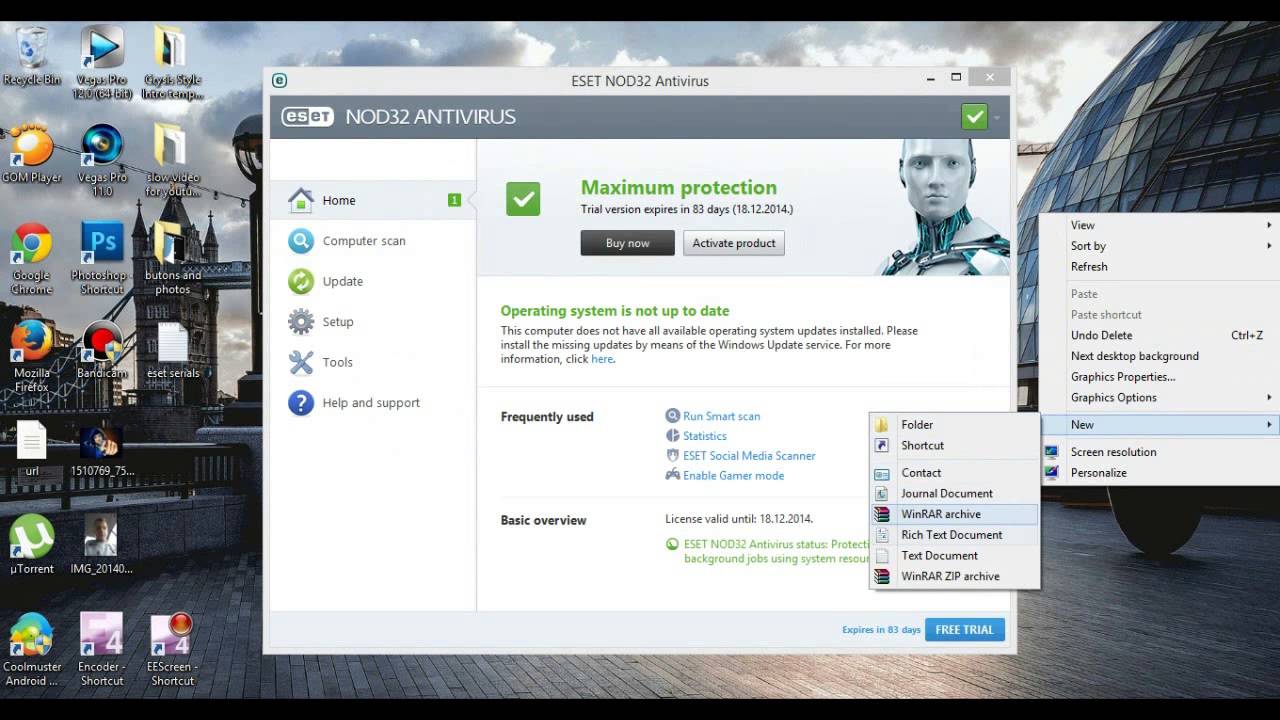Launch the Coolmuster Android desktop icon
The height and width of the screenshot is (720, 1280).
(32, 650)
